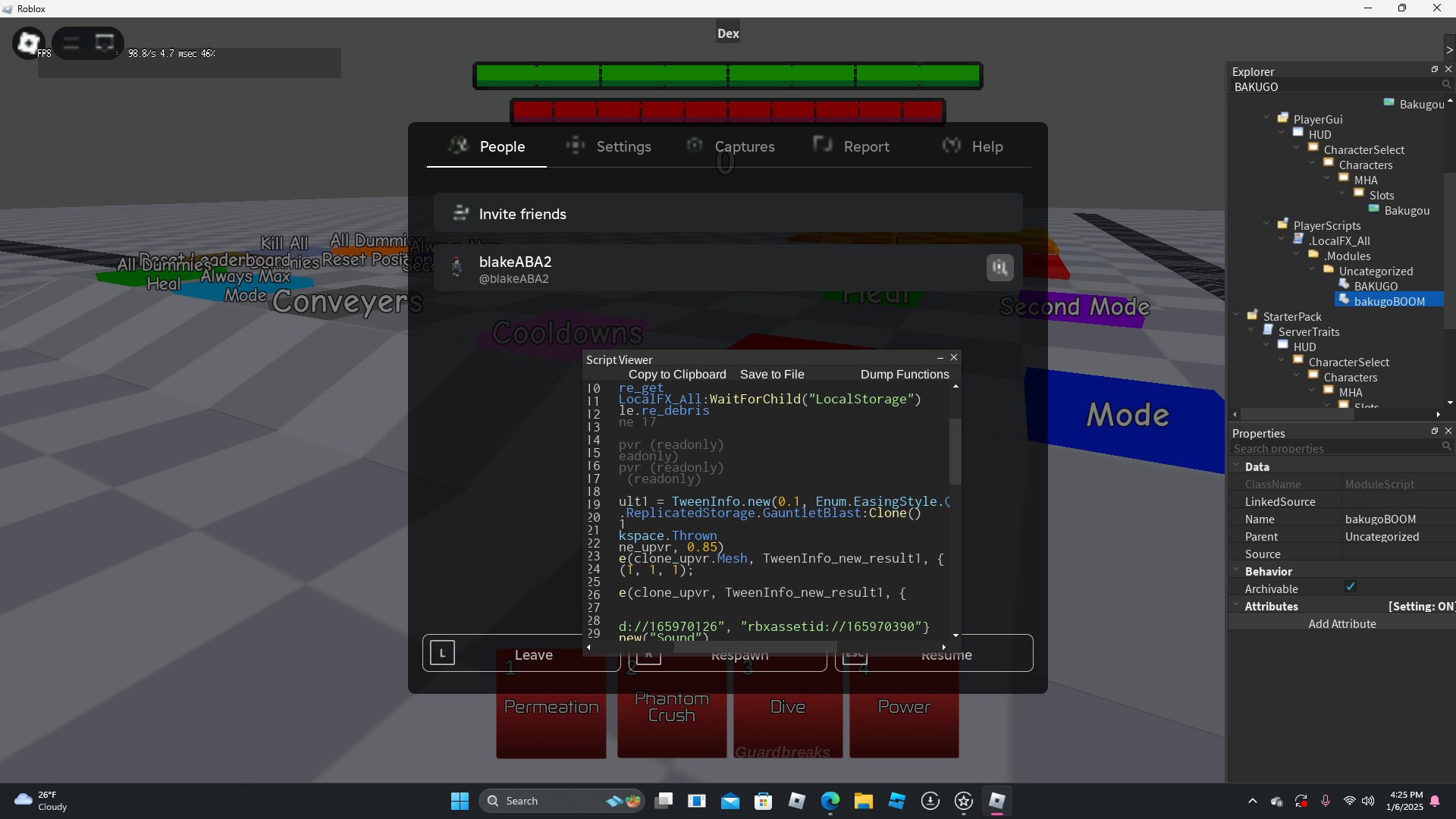Toggle the Archivable checkbox
Image resolution: width=1456 pixels, height=819 pixels.
pos(1351,587)
